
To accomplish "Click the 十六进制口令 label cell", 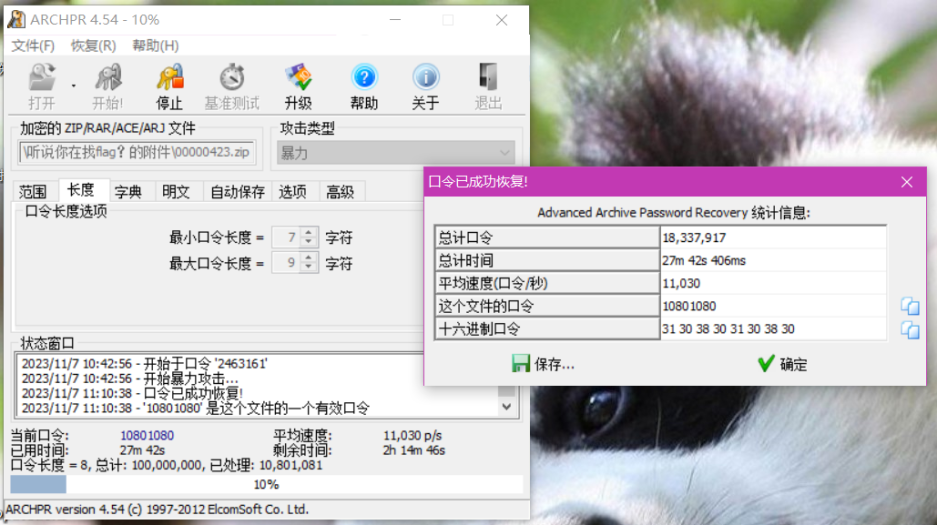I will coord(547,328).
